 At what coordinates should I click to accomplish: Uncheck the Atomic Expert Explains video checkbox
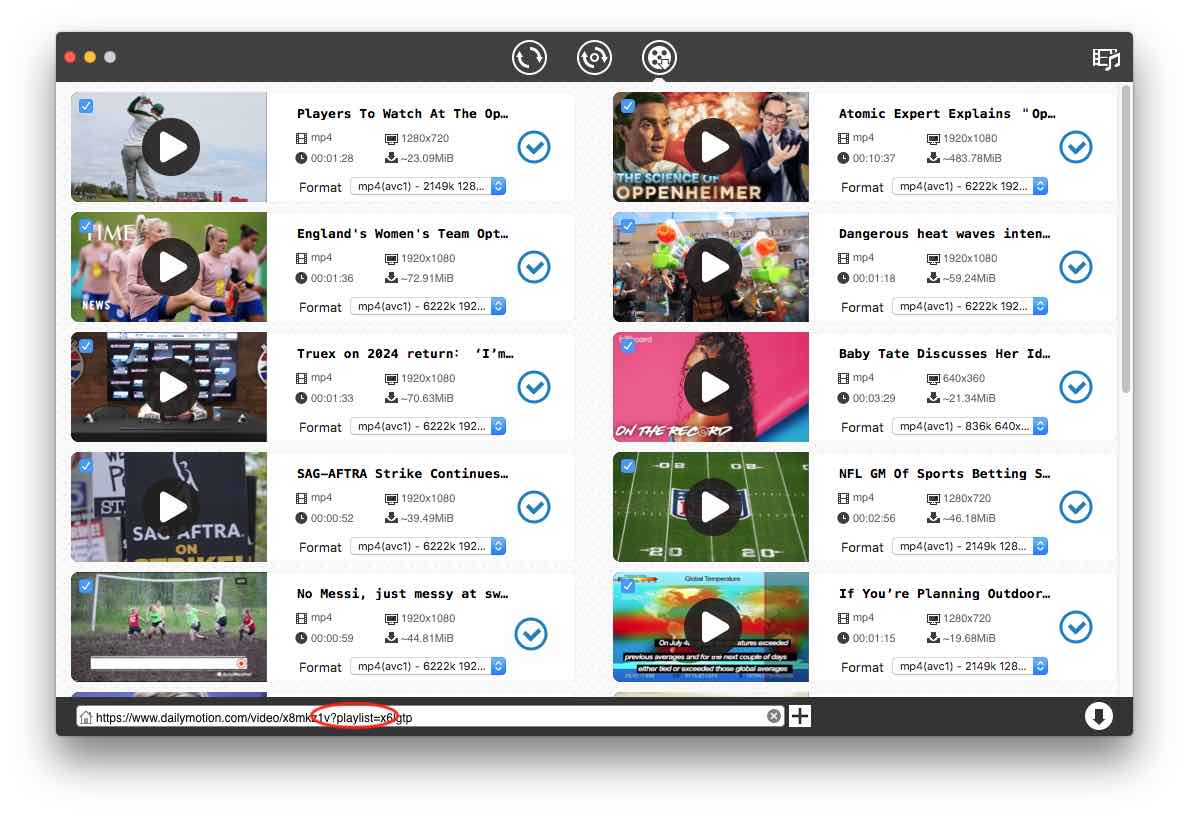point(628,106)
